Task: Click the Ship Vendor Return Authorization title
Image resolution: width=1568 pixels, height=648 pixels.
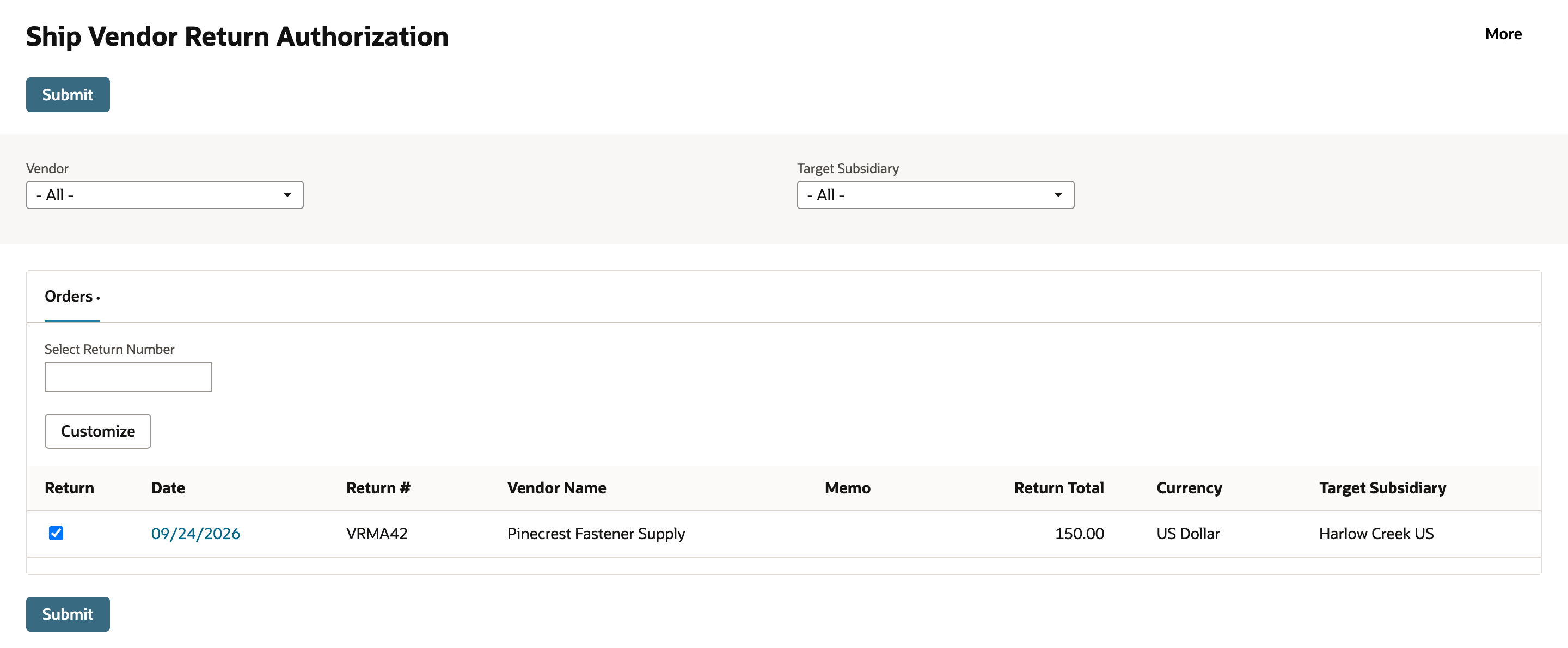Action: (237, 36)
